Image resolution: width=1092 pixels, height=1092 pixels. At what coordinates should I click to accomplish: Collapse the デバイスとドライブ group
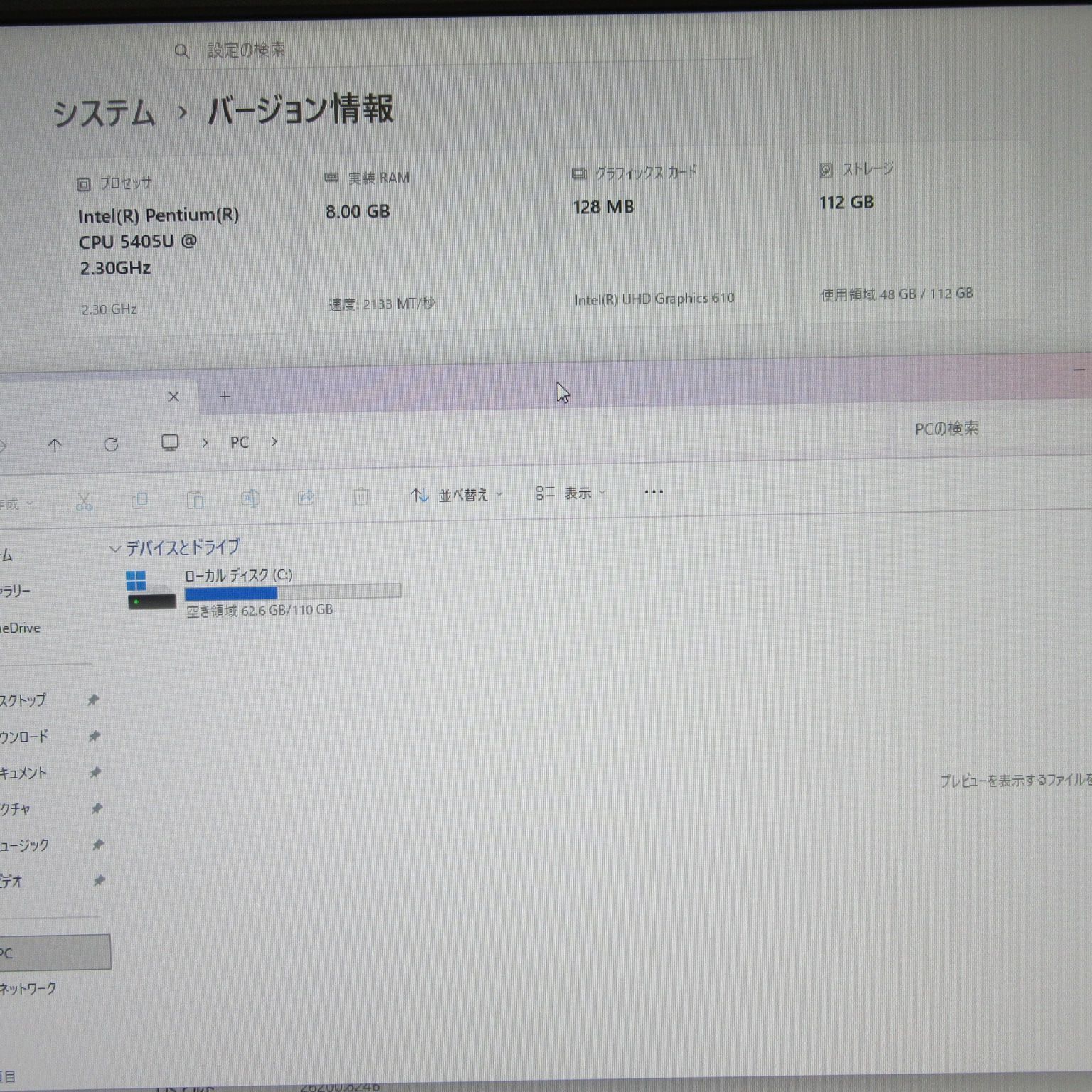[114, 549]
